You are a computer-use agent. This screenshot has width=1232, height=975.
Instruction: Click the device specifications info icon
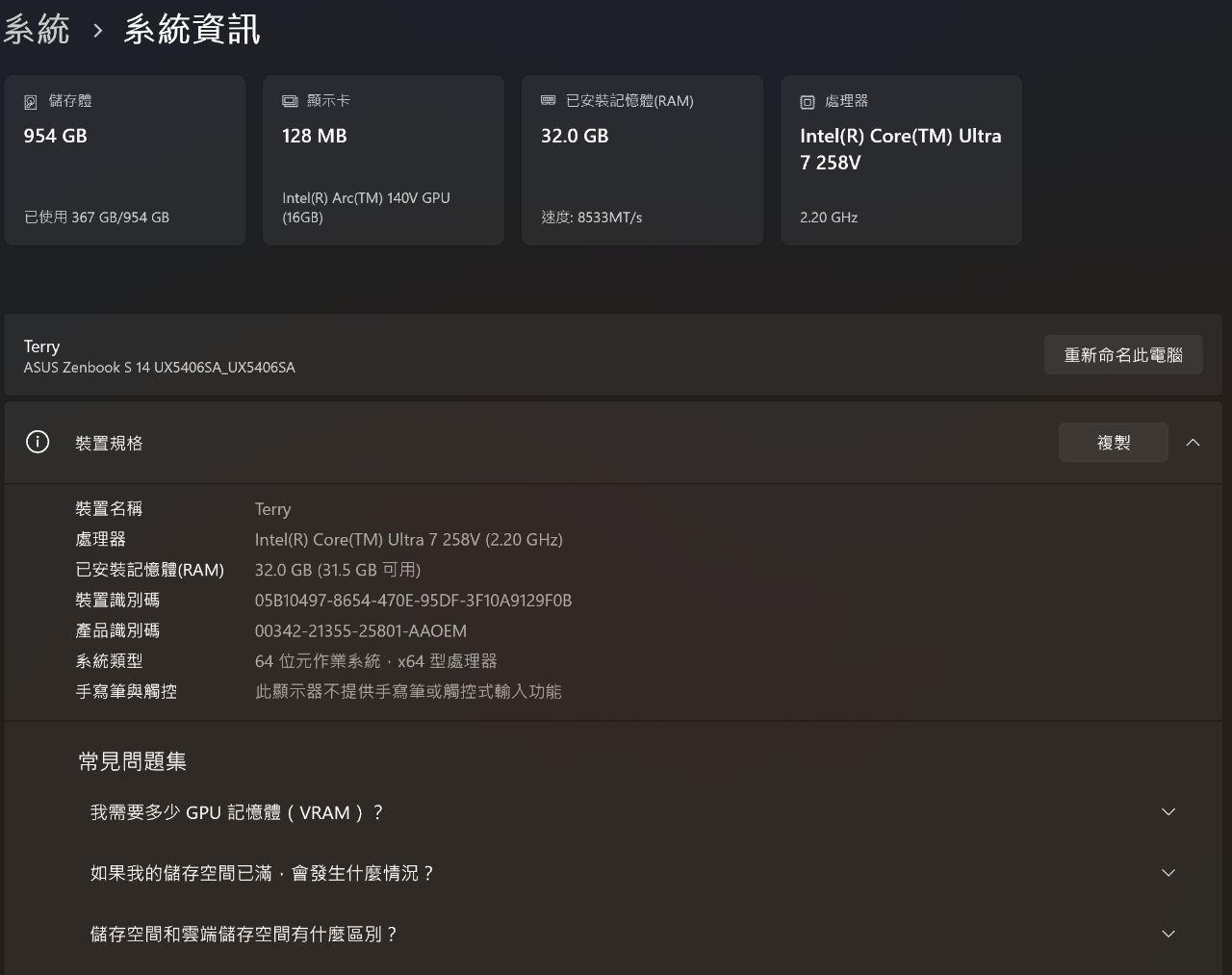pyautogui.click(x=38, y=443)
